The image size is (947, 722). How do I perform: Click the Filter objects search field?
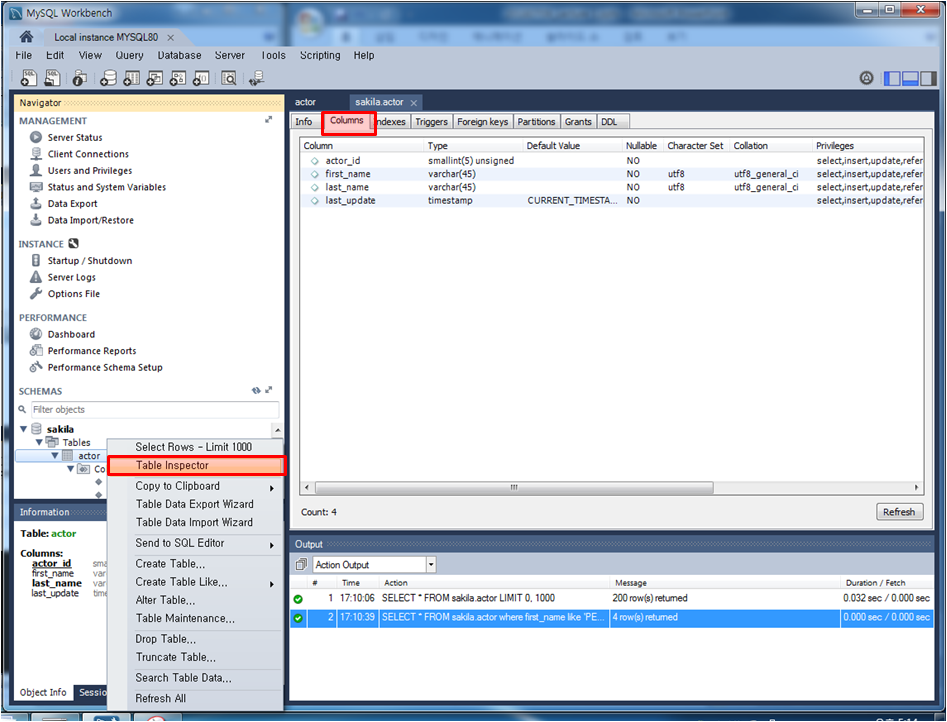pyautogui.click(x=155, y=410)
